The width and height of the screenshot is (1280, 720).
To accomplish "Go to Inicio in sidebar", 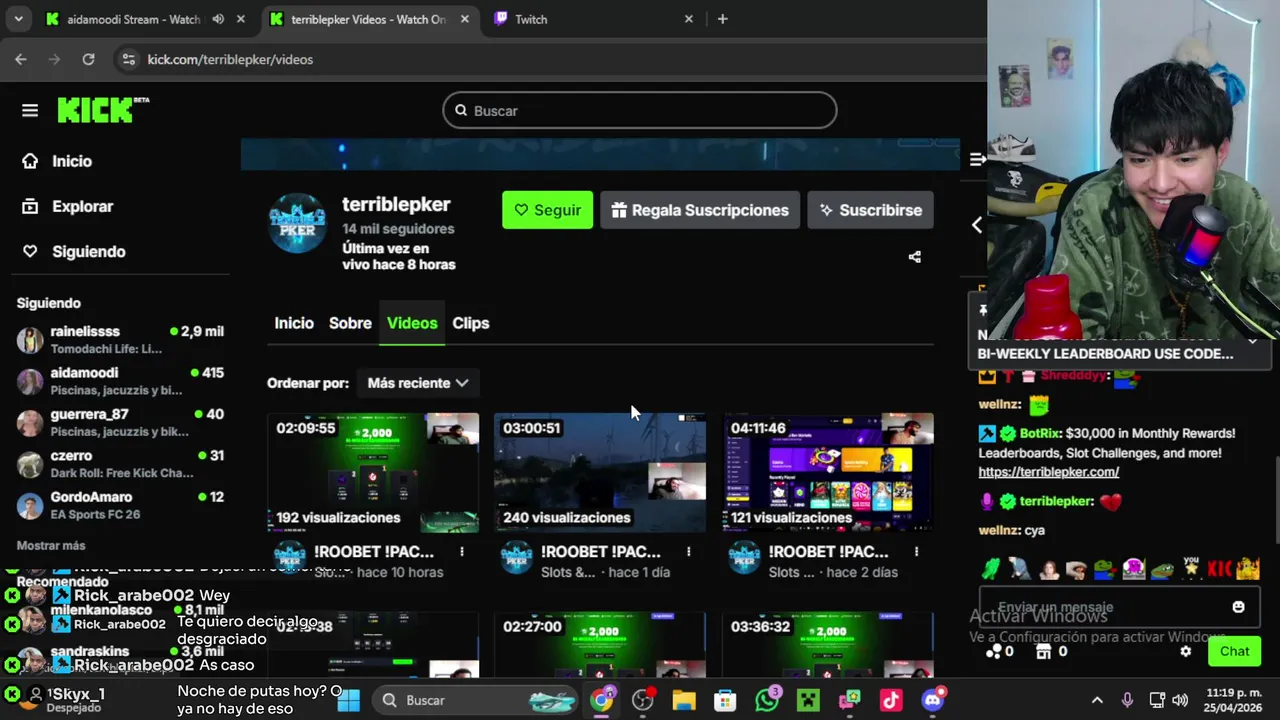I will (x=58, y=161).
